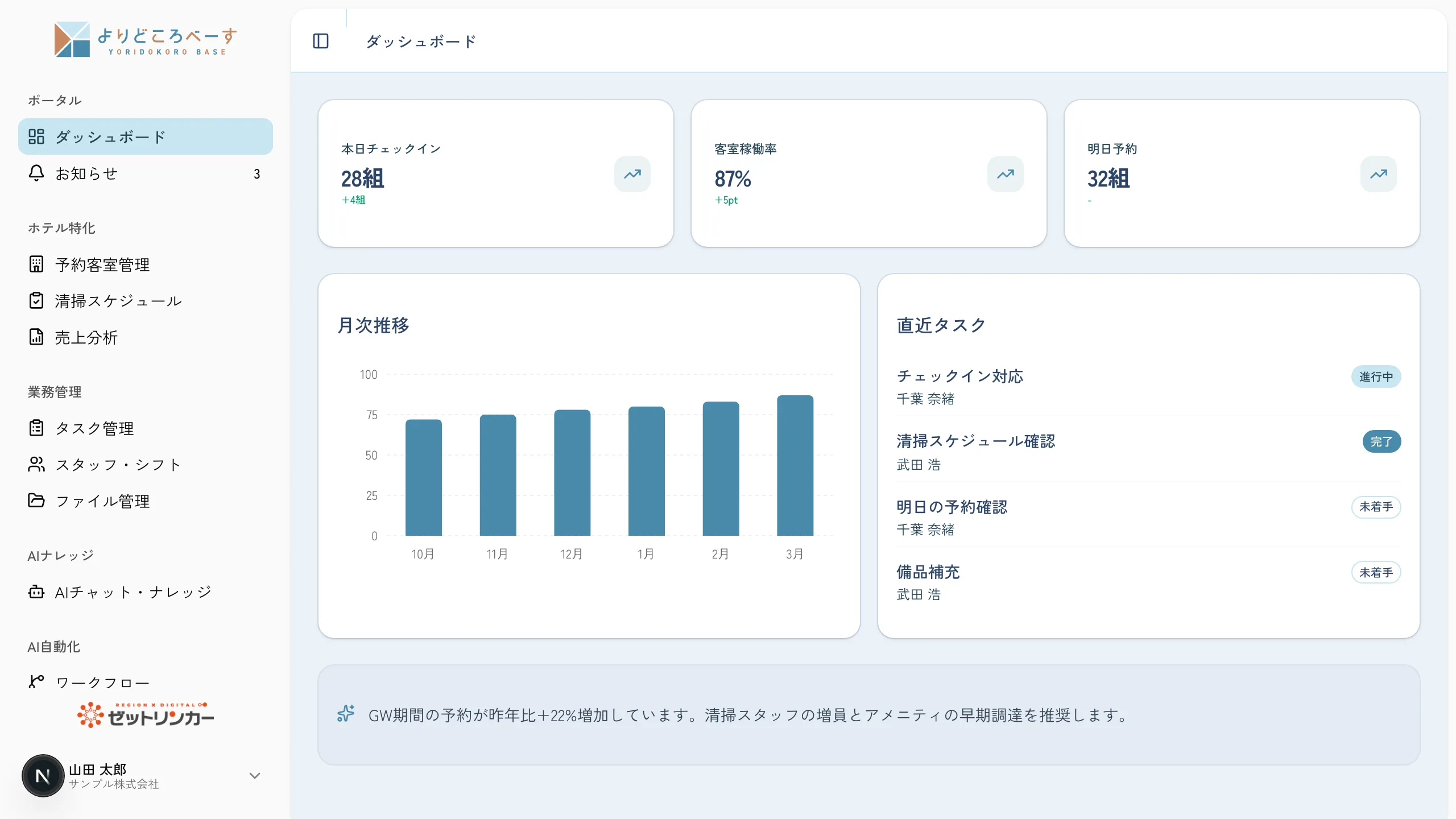Select ダッシュボード in the sidebar
Screen dimensions: 1456x819
(146, 136)
